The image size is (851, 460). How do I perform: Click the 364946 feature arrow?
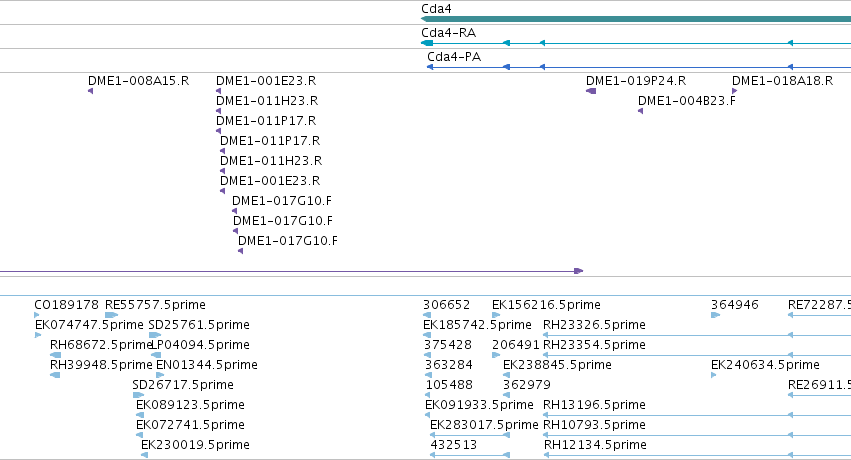[x=715, y=315]
